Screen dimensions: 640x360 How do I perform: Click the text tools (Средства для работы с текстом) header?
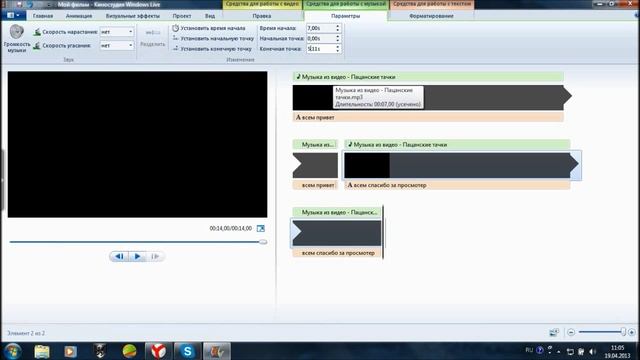432,4
